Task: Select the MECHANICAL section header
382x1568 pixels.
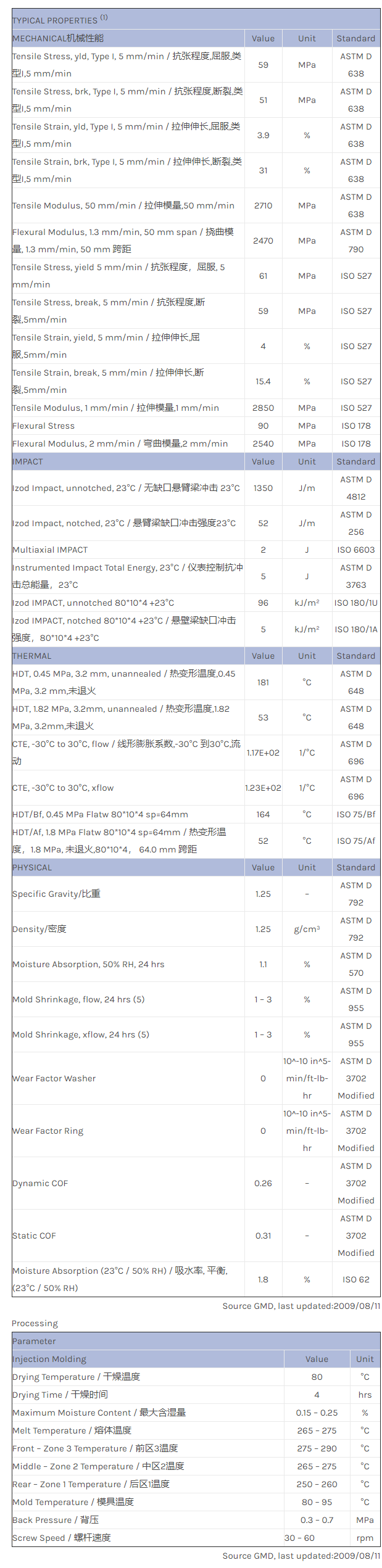Action: (x=58, y=38)
